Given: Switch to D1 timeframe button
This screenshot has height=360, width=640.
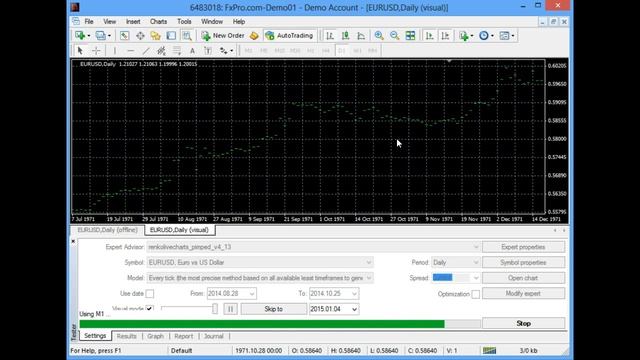Looking at the screenshot, I should pyautogui.click(x=342, y=51).
